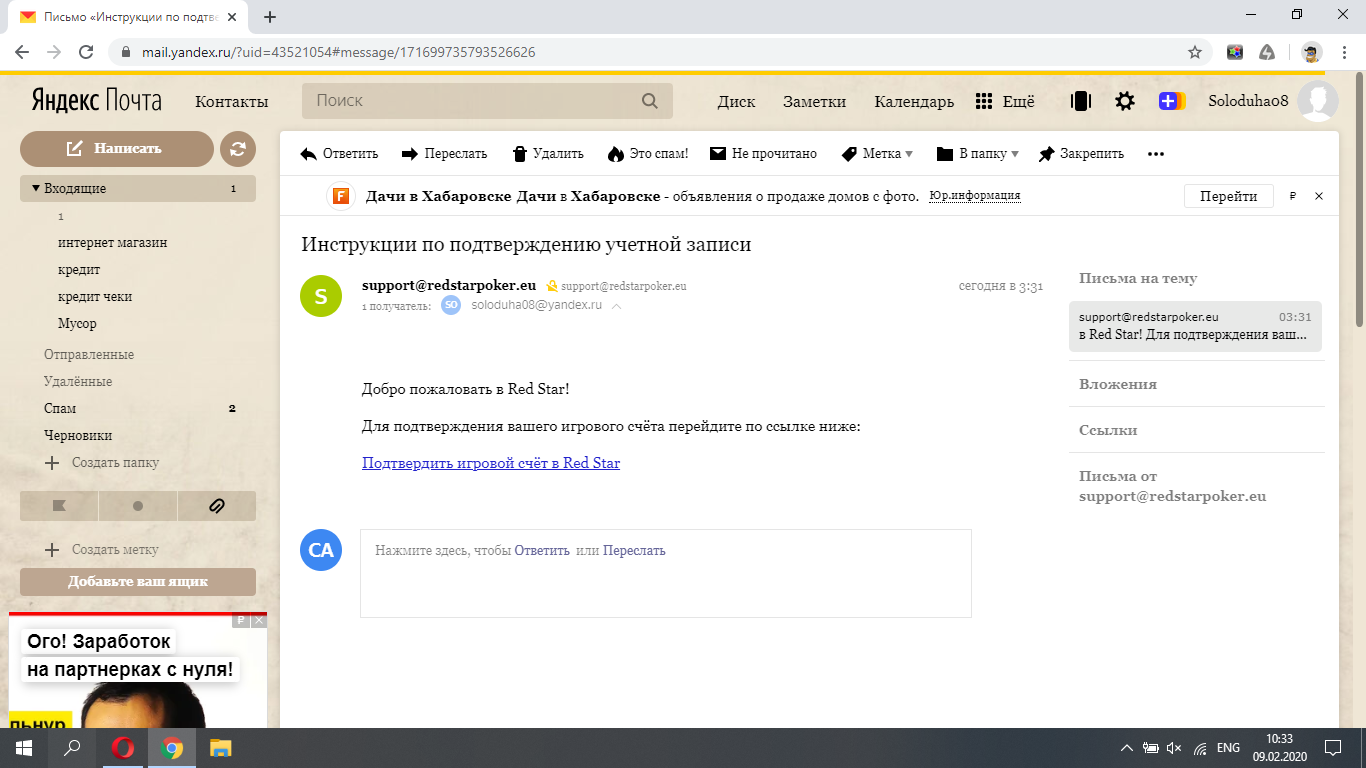
Task: Open mail settings gear icon
Action: pos(1125,101)
